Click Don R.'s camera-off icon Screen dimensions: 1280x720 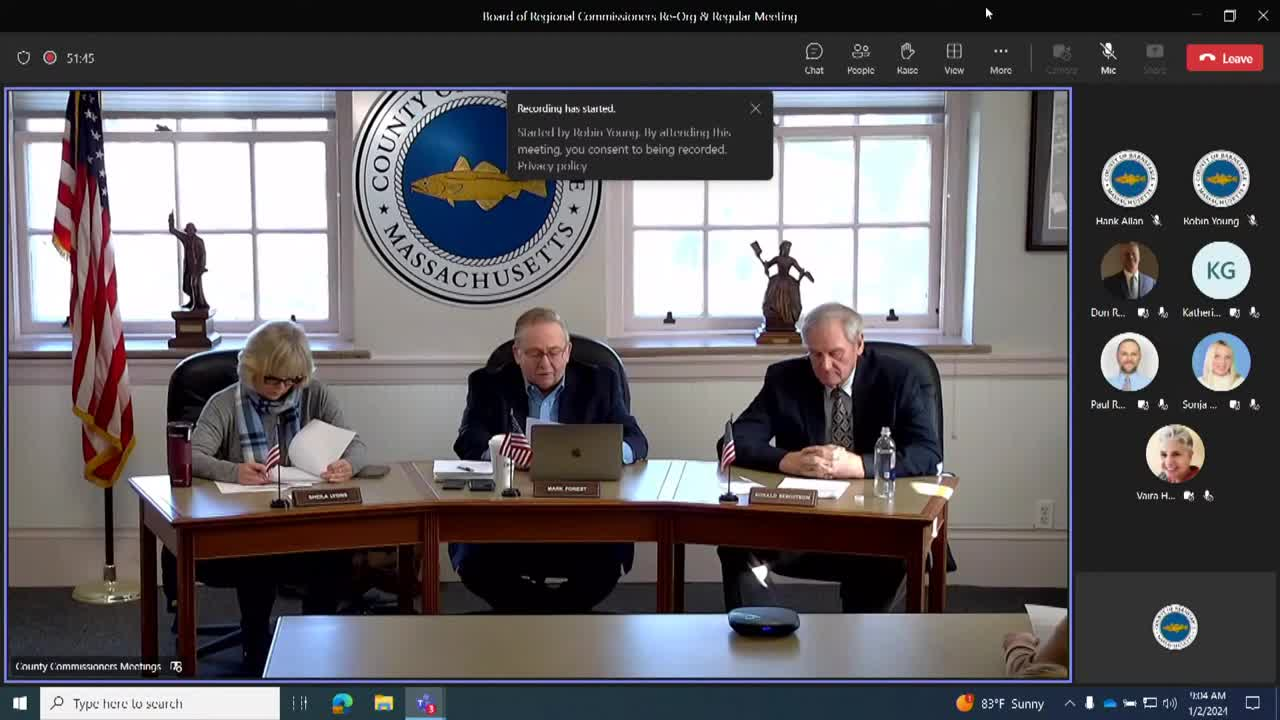click(1143, 313)
